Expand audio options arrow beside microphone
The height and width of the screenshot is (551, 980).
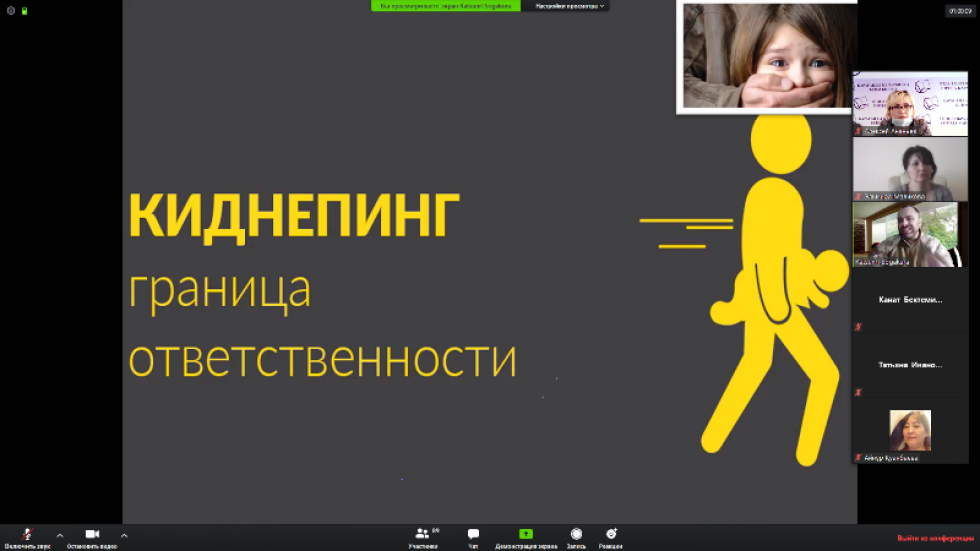point(60,535)
